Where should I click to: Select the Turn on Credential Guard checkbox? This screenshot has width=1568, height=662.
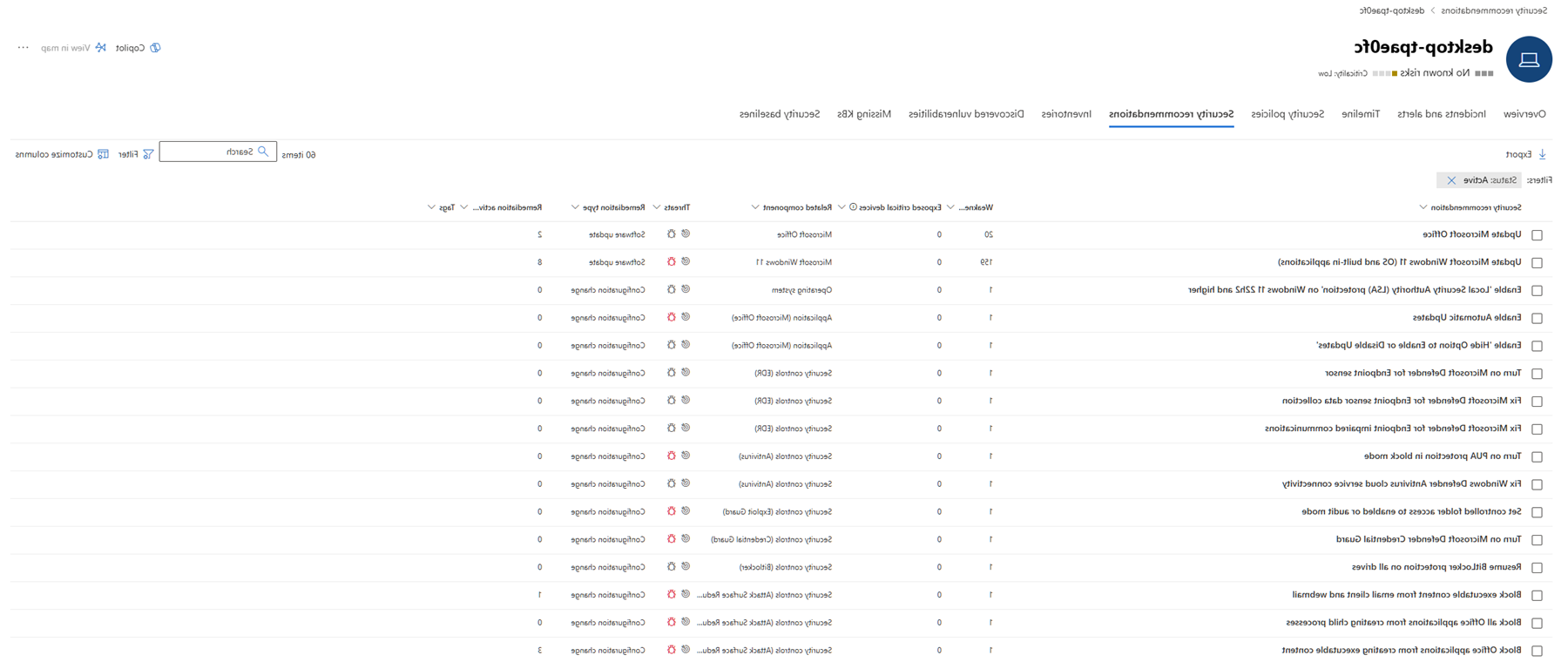[x=1537, y=540]
